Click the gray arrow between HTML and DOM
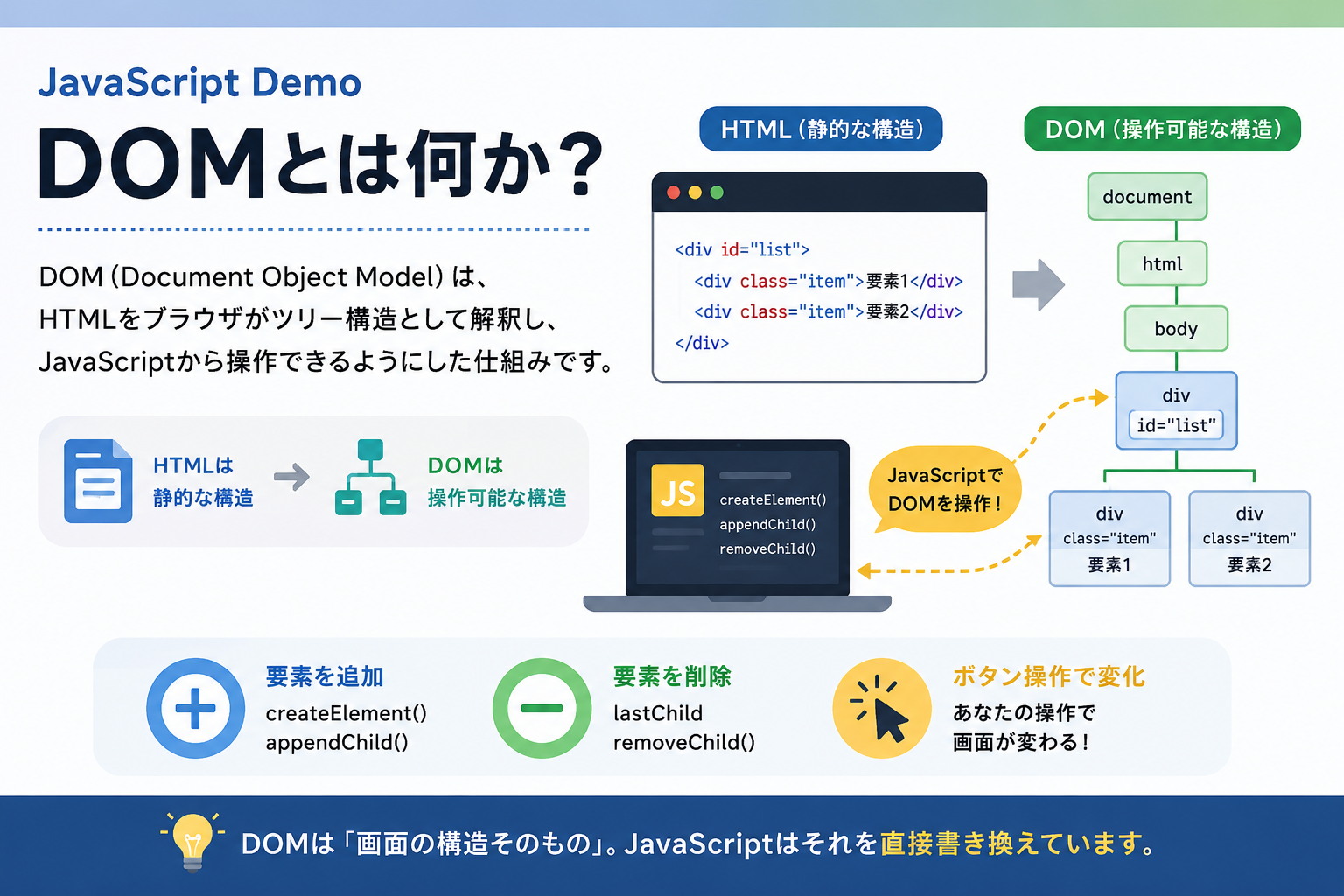The height and width of the screenshot is (896, 1344). [1039, 284]
